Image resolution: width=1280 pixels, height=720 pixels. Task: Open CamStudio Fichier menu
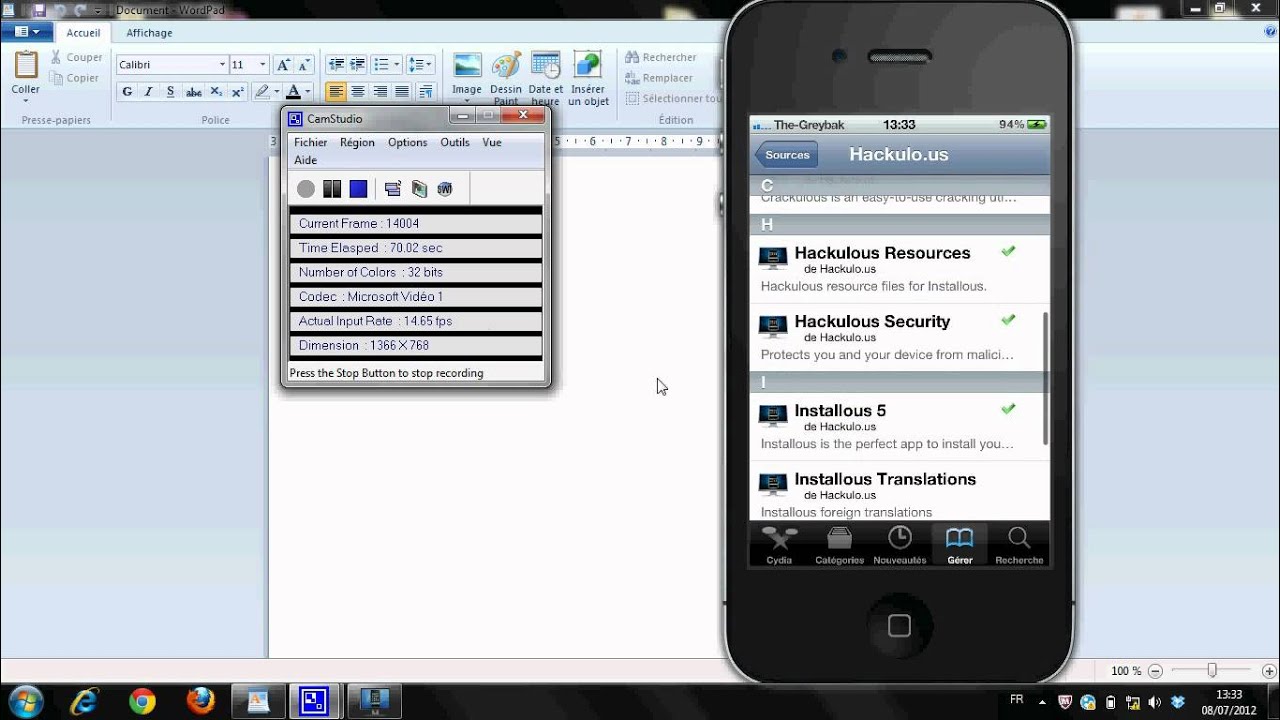[x=311, y=142]
